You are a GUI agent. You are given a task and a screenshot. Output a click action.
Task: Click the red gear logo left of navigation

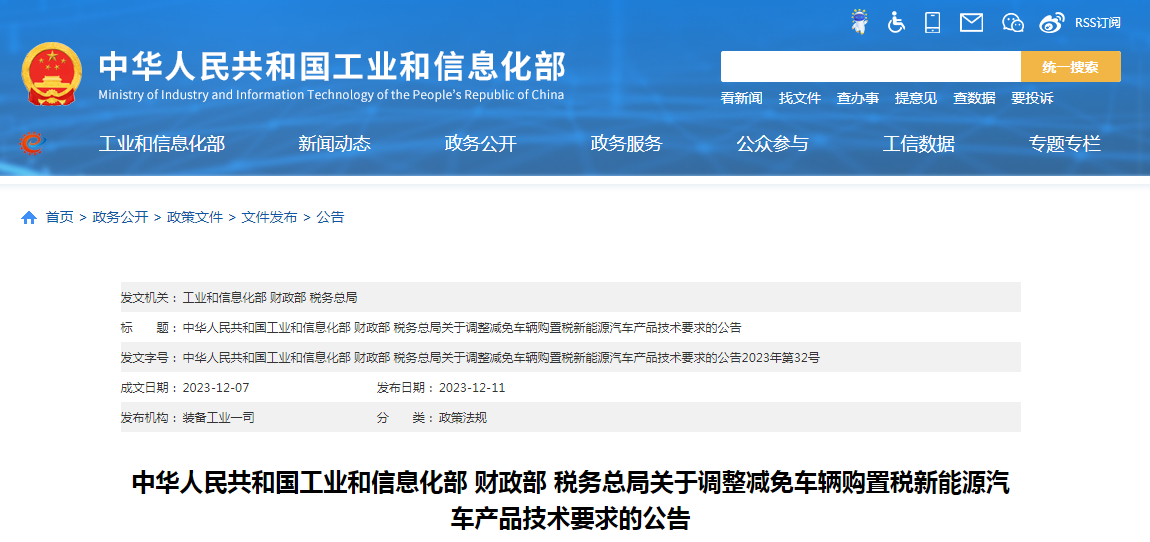[33, 144]
